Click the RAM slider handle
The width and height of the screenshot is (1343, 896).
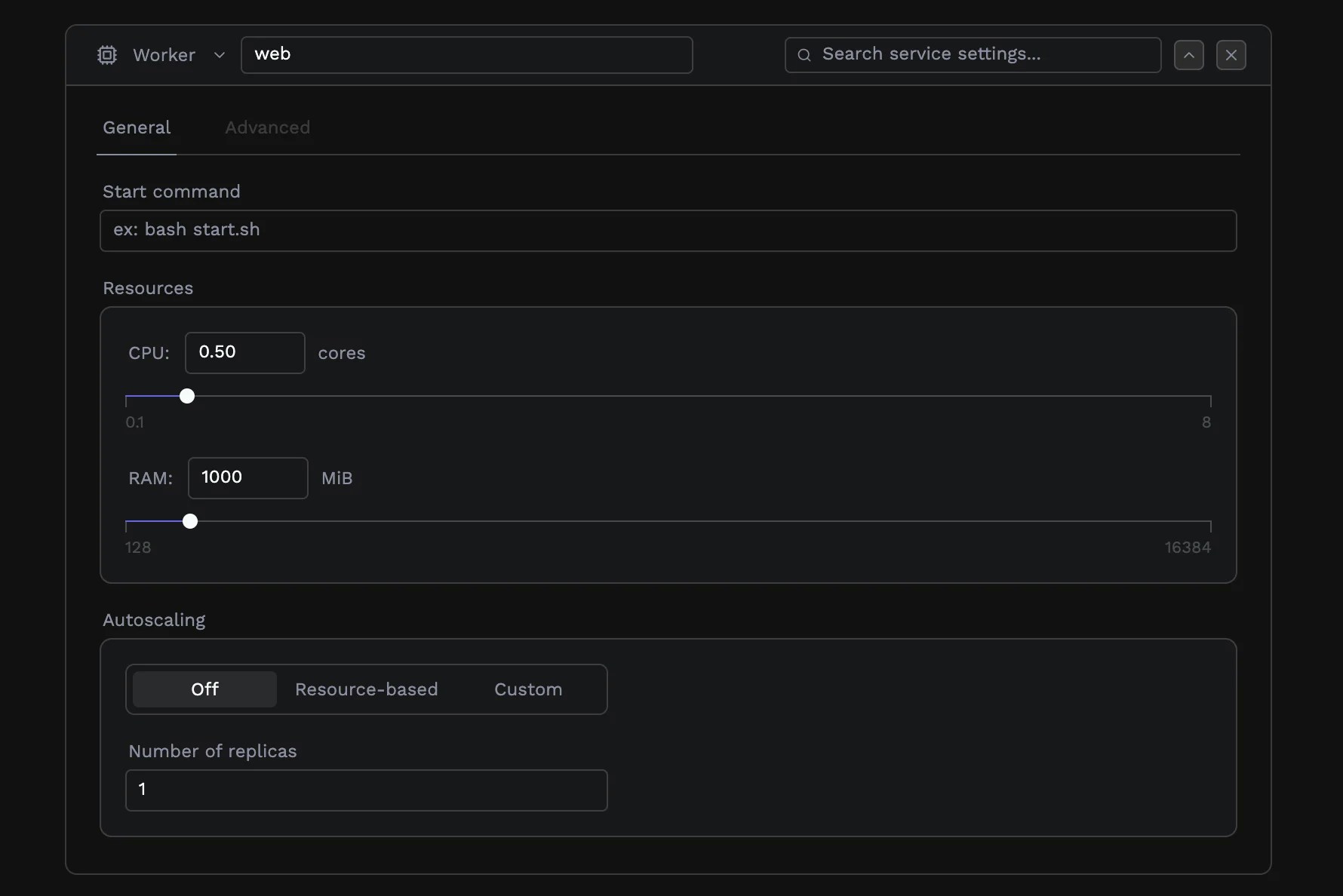pos(189,521)
